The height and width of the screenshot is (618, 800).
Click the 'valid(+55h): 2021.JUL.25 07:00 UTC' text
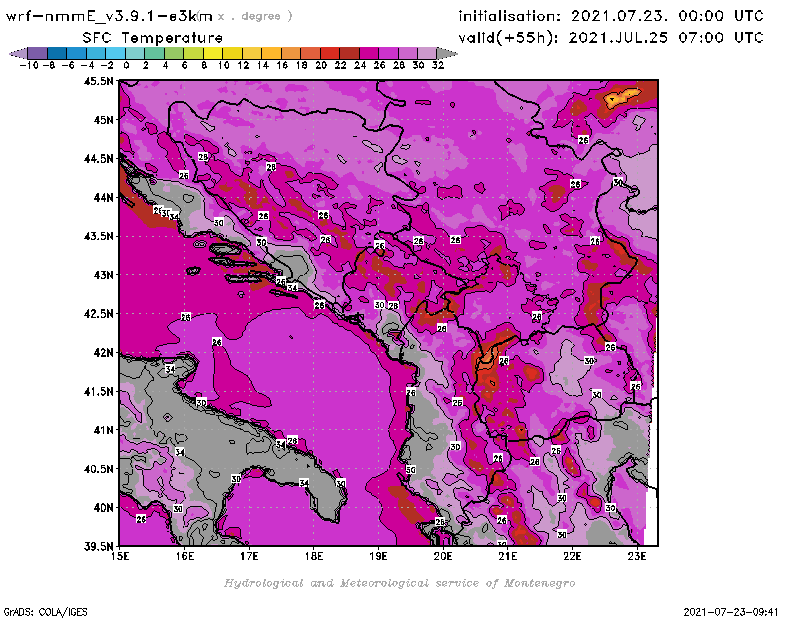[x=611, y=38]
